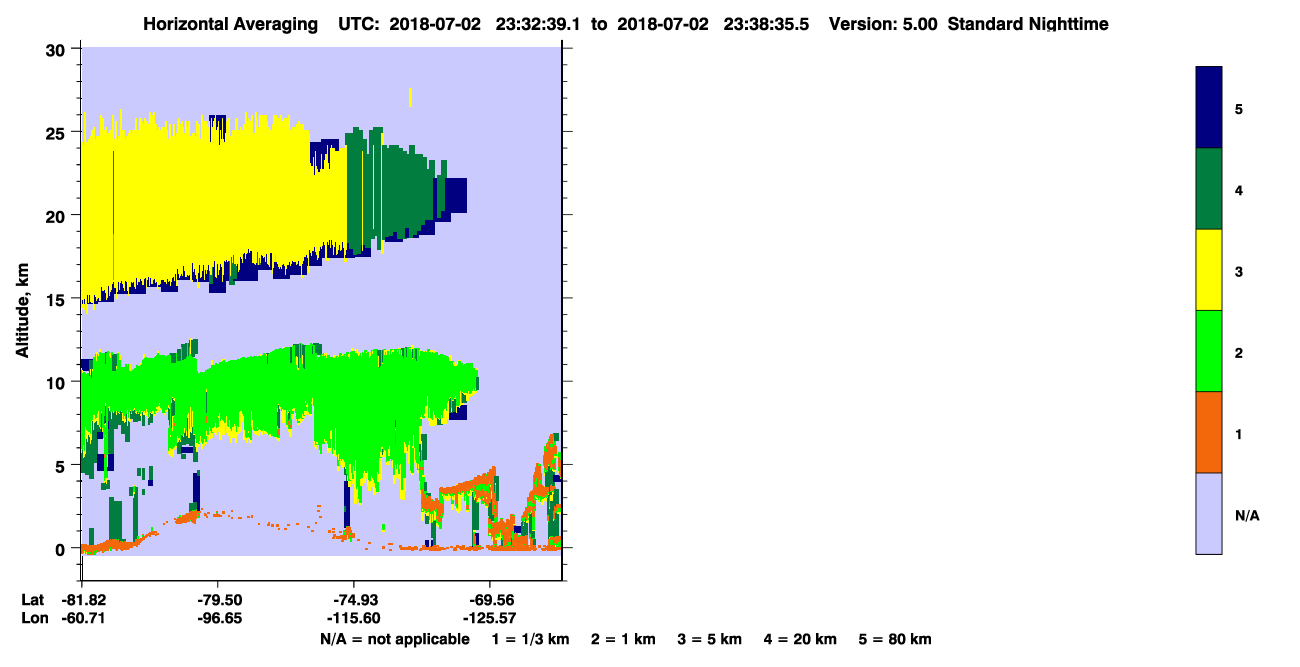Click latitude value '-81.82'
1300x667 pixels.
(x=84, y=600)
